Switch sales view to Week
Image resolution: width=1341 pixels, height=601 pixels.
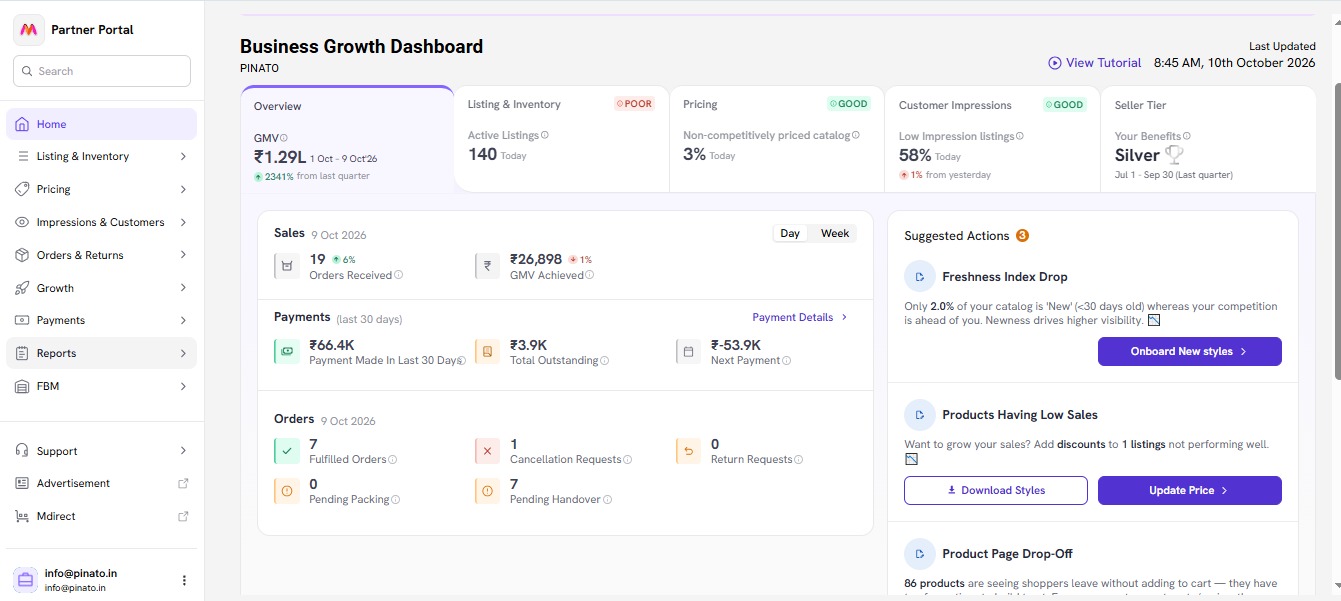coord(835,233)
